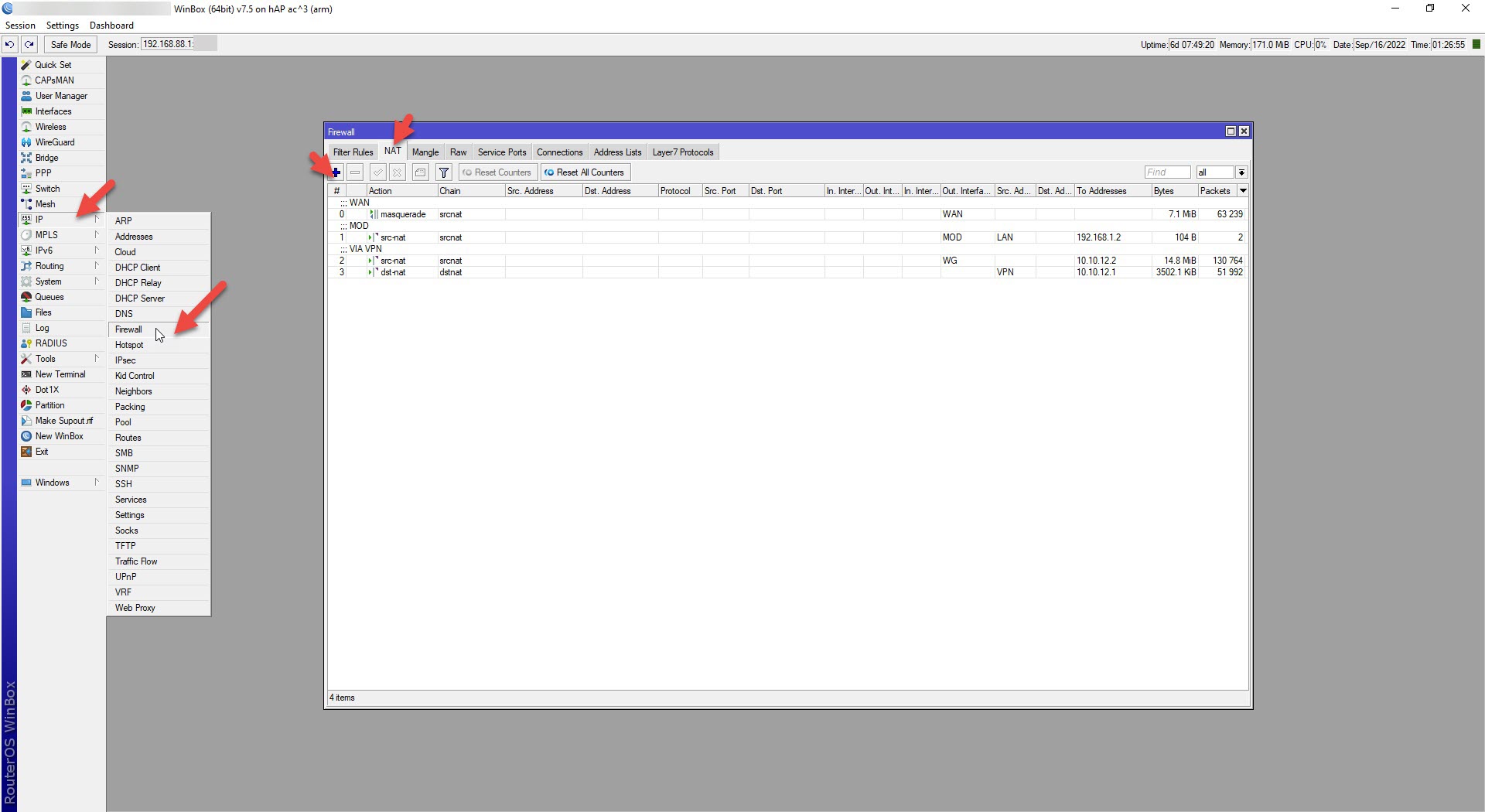
Task: Open Dot1X in the sidebar
Action: [61, 390]
